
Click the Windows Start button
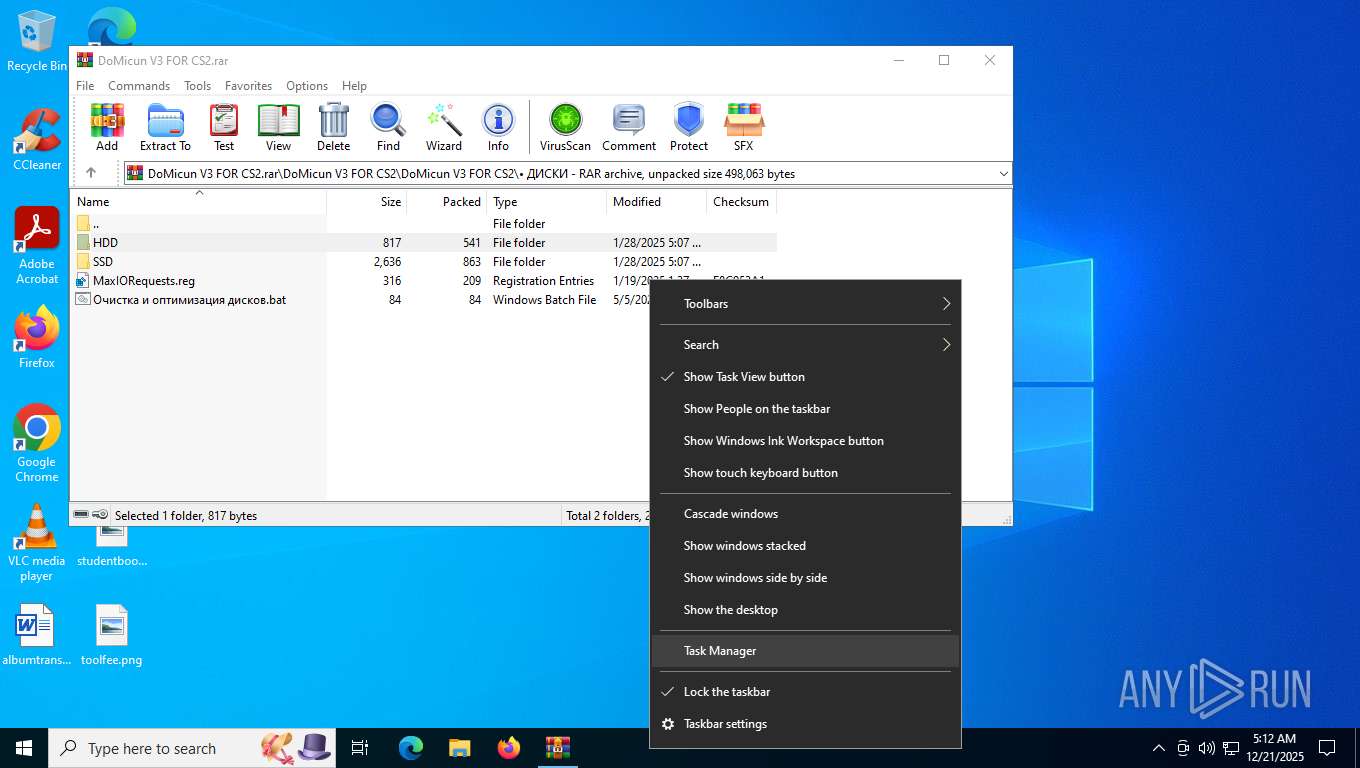pos(24,748)
